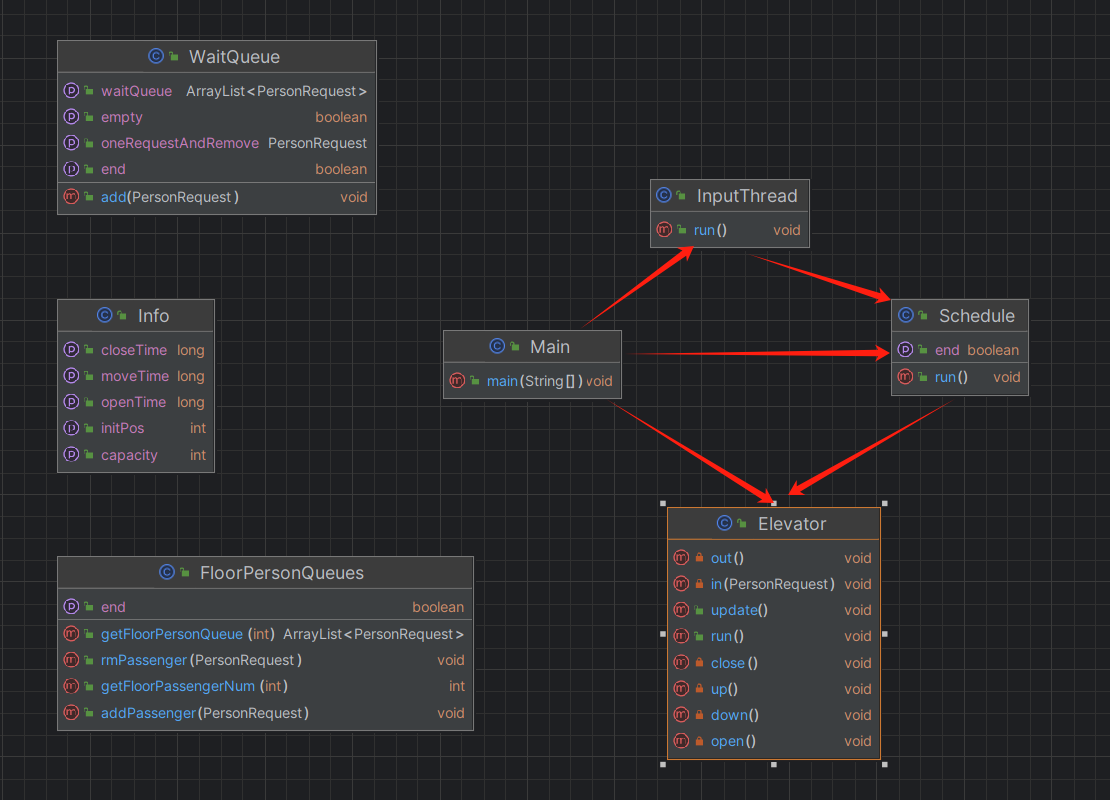Screen dimensions: 1110x800
Task: Click the Schedule class header
Action: [960, 316]
